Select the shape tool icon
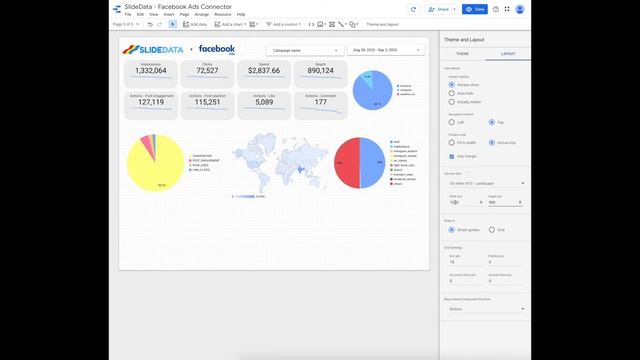640x360 pixels. 353,24
